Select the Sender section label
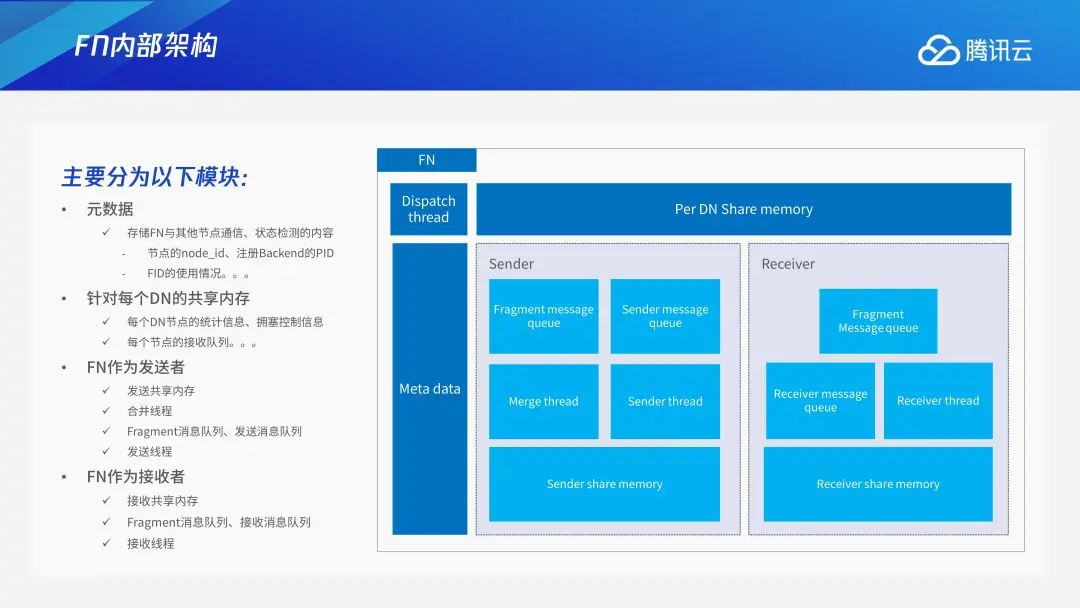 (511, 264)
